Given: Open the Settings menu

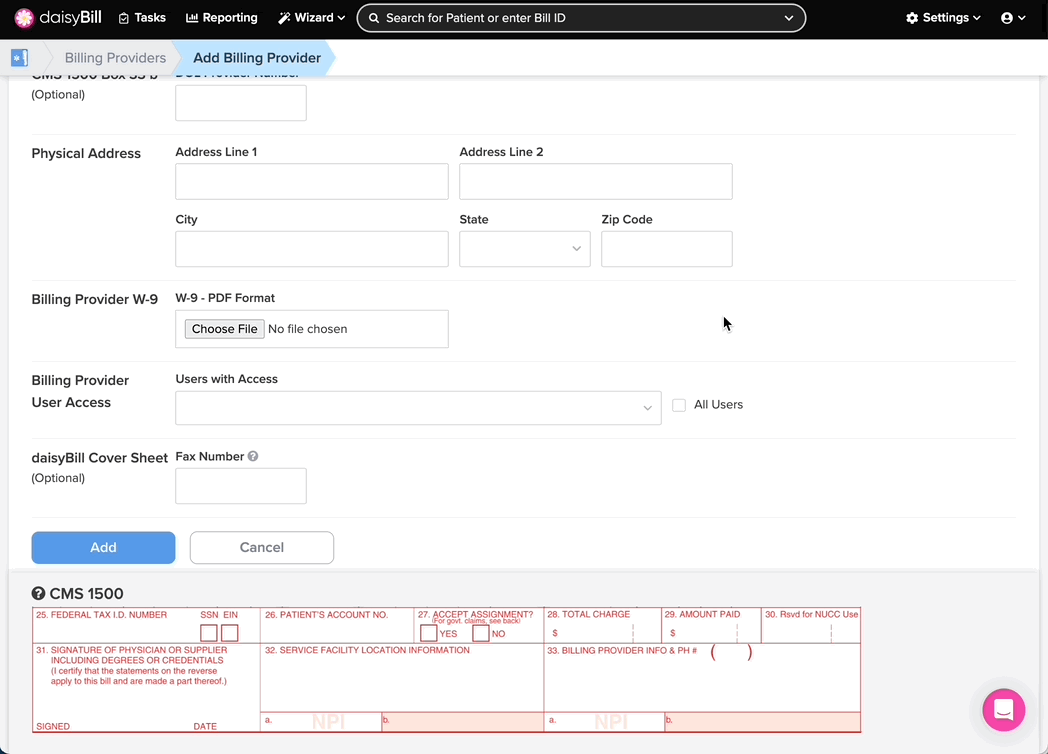Looking at the screenshot, I should point(943,18).
